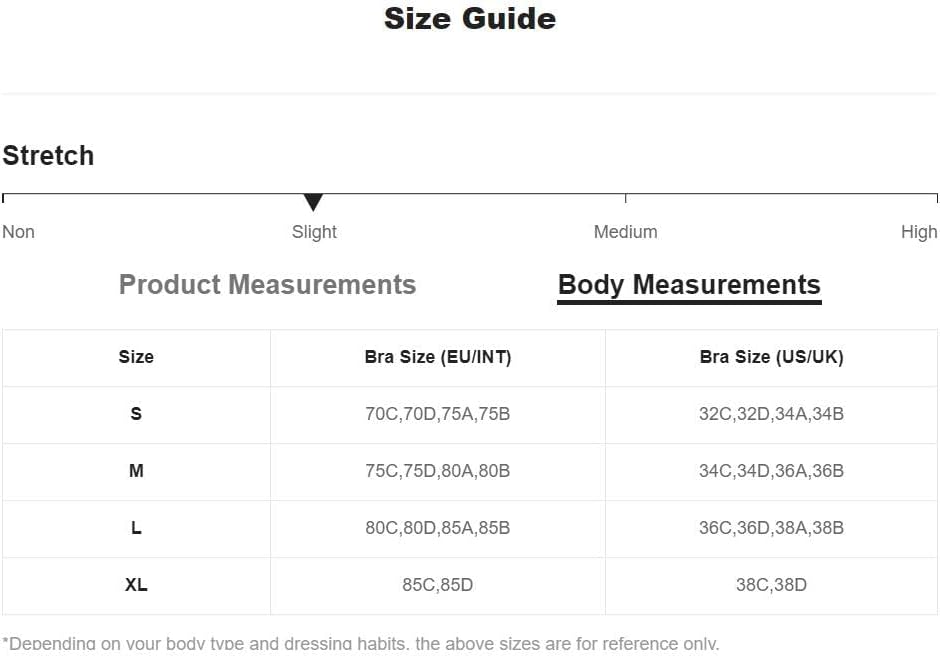
Task: Click the Slight stretch label
Action: pyautogui.click(x=314, y=231)
